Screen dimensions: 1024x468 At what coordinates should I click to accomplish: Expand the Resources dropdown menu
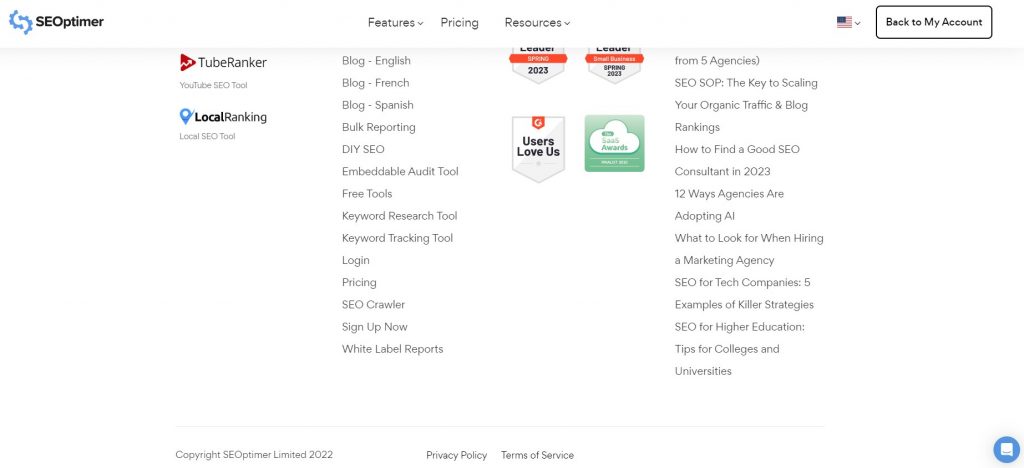[x=537, y=23]
